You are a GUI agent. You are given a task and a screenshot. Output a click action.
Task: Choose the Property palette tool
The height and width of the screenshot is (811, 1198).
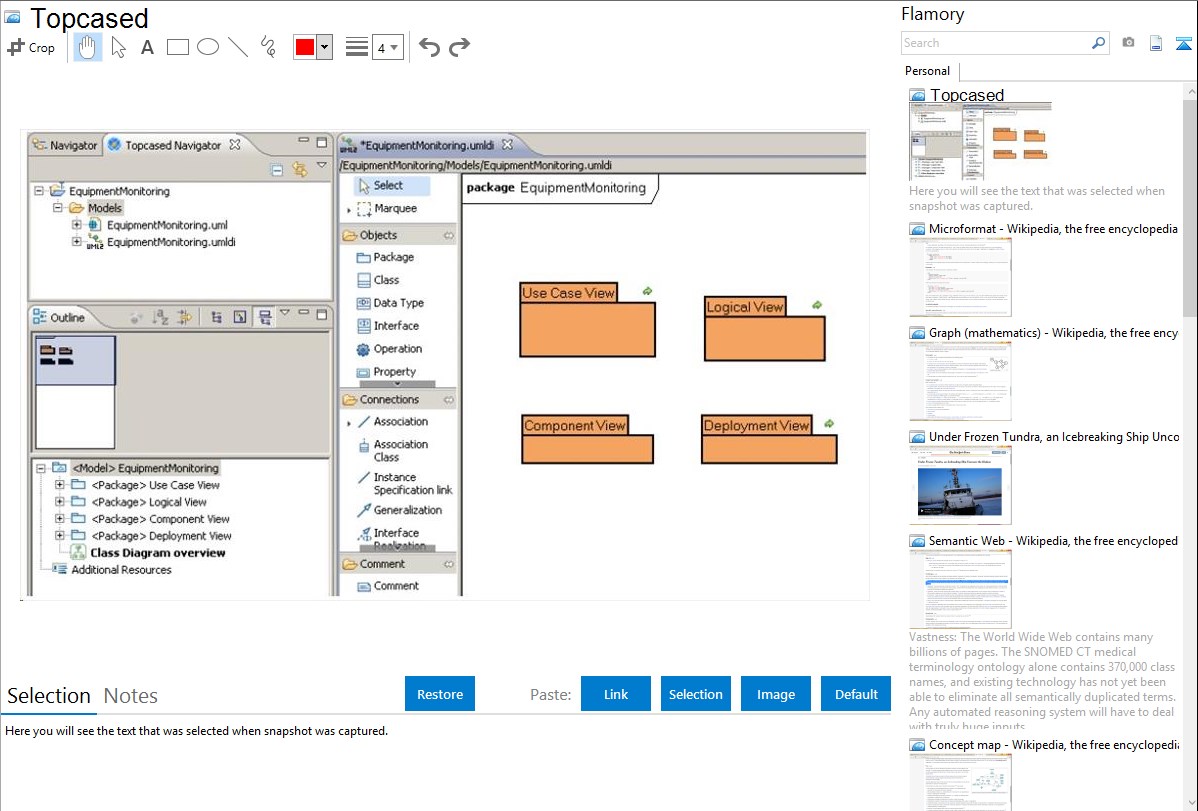386,372
